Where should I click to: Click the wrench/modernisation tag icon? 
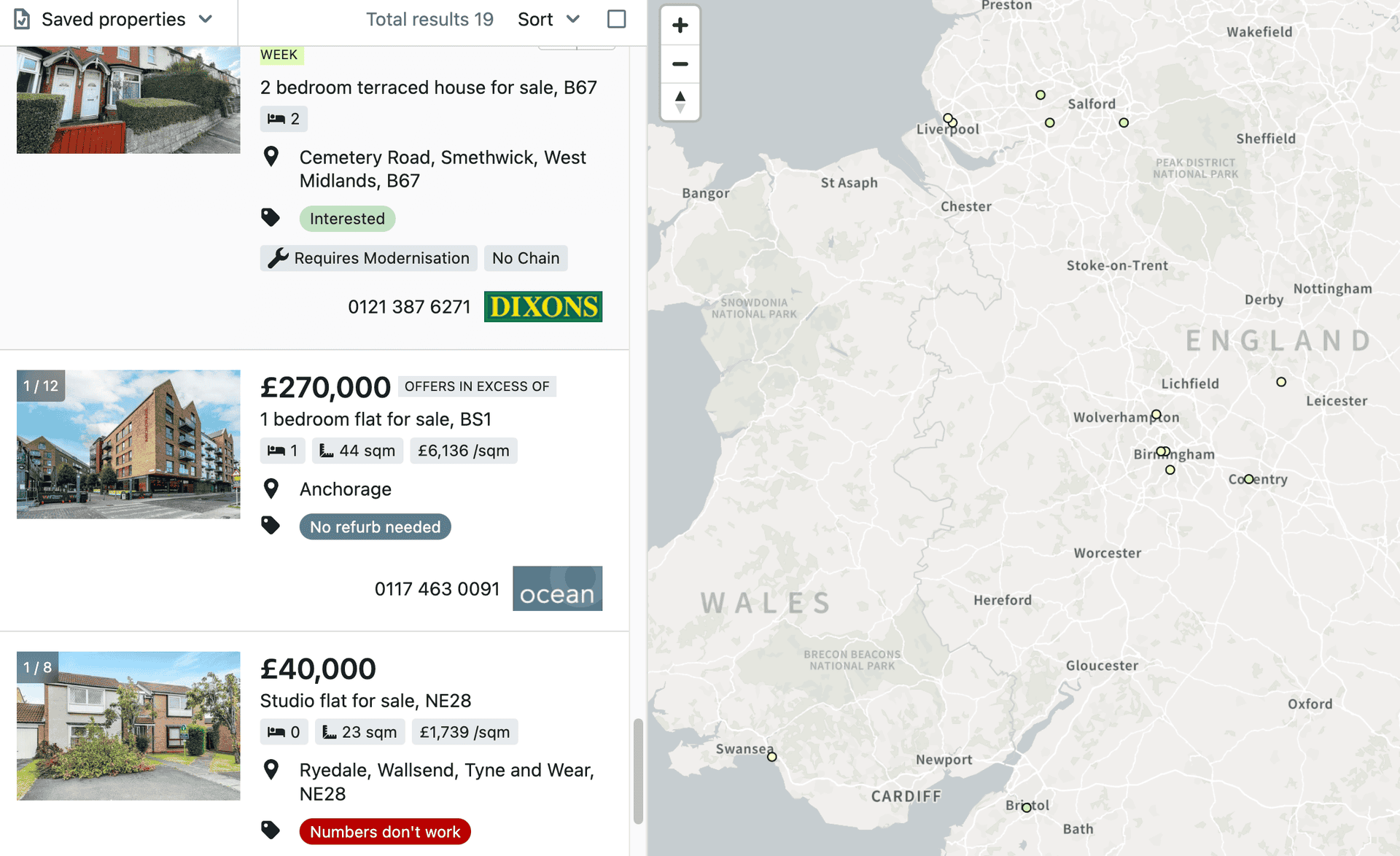click(x=278, y=257)
